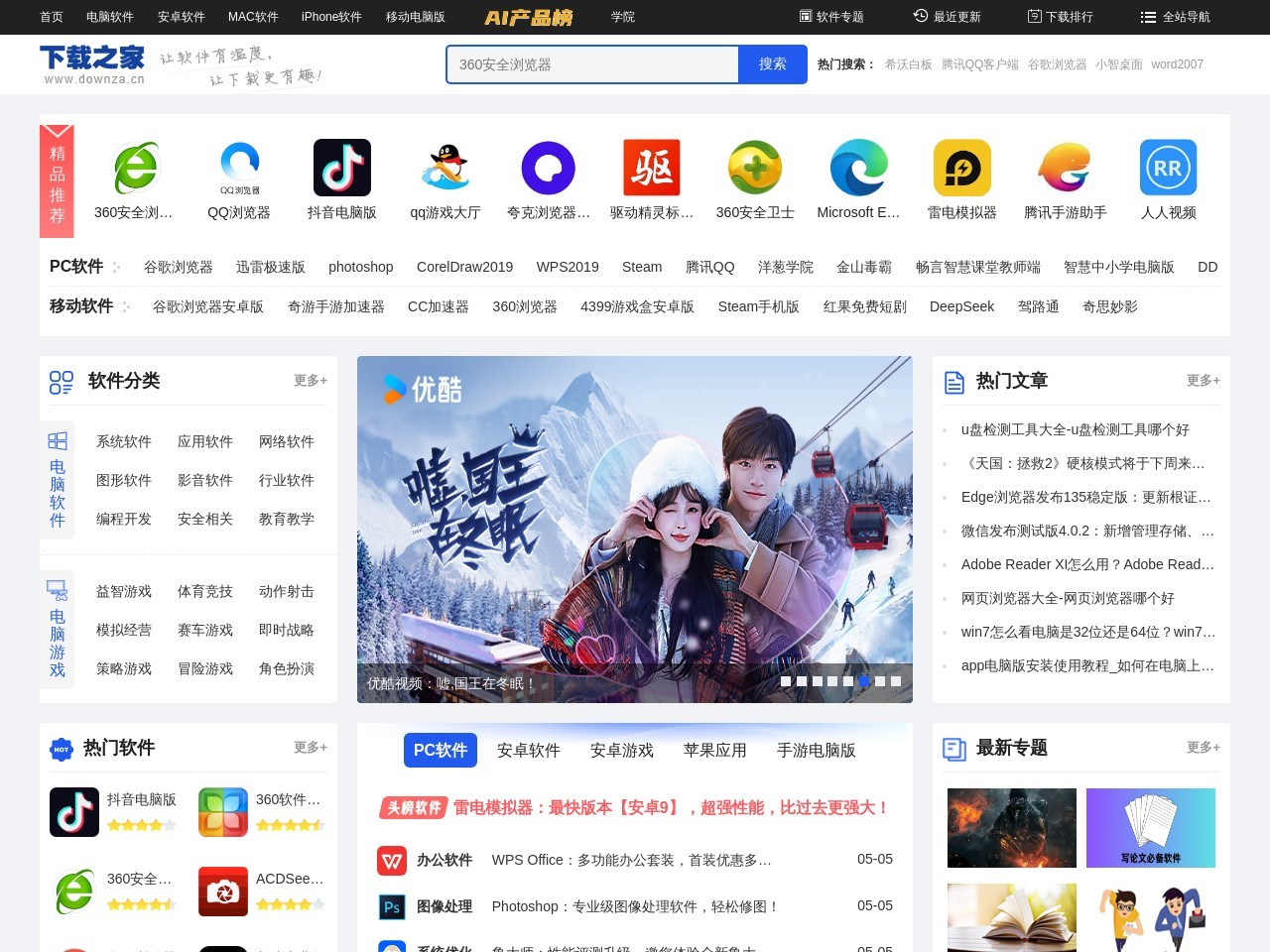
Task: Select the first carousel dot
Action: (786, 681)
